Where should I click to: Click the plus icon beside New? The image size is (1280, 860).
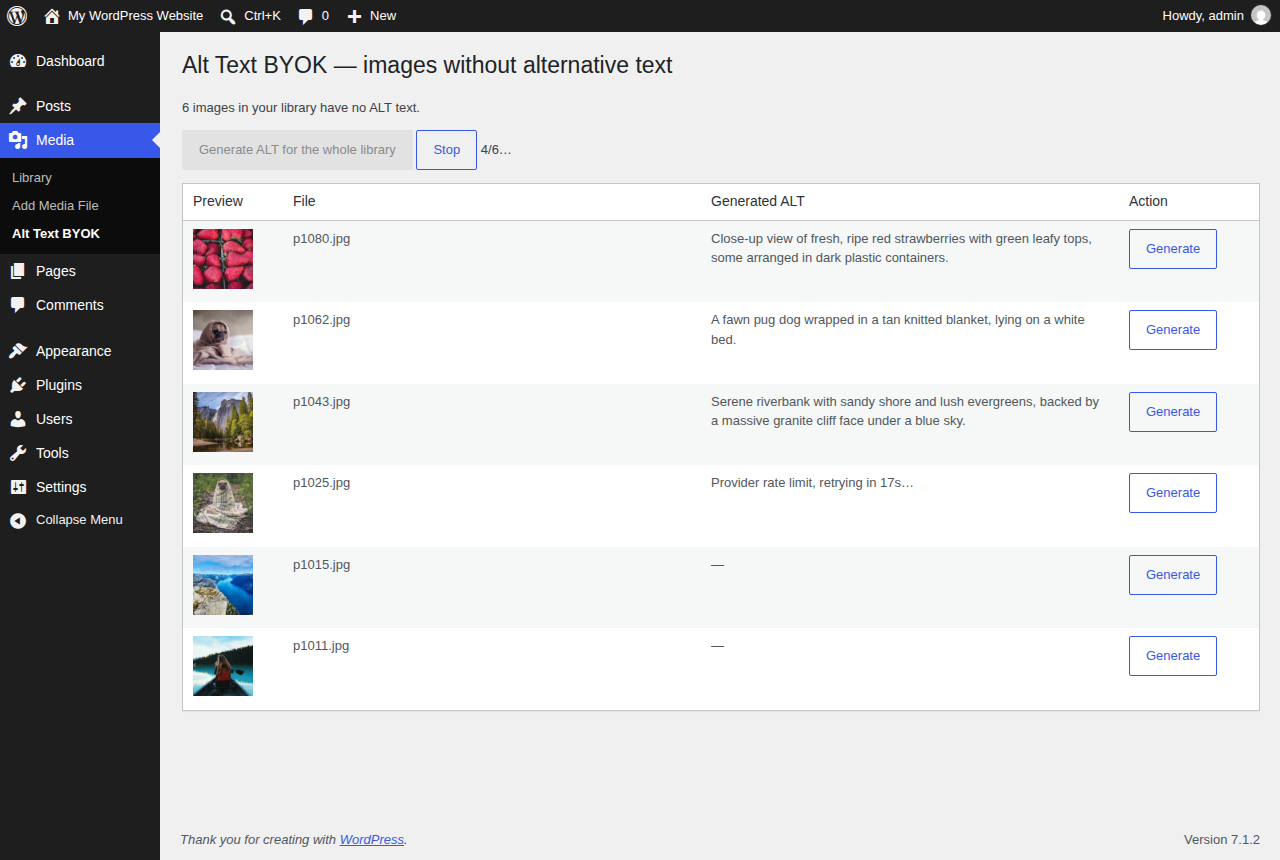[x=354, y=16]
